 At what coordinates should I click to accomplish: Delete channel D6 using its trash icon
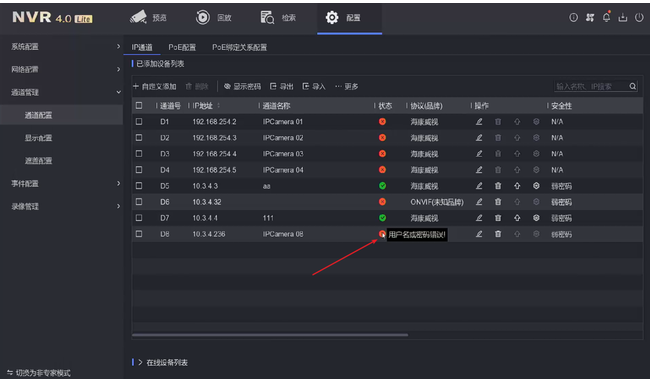pyautogui.click(x=498, y=202)
